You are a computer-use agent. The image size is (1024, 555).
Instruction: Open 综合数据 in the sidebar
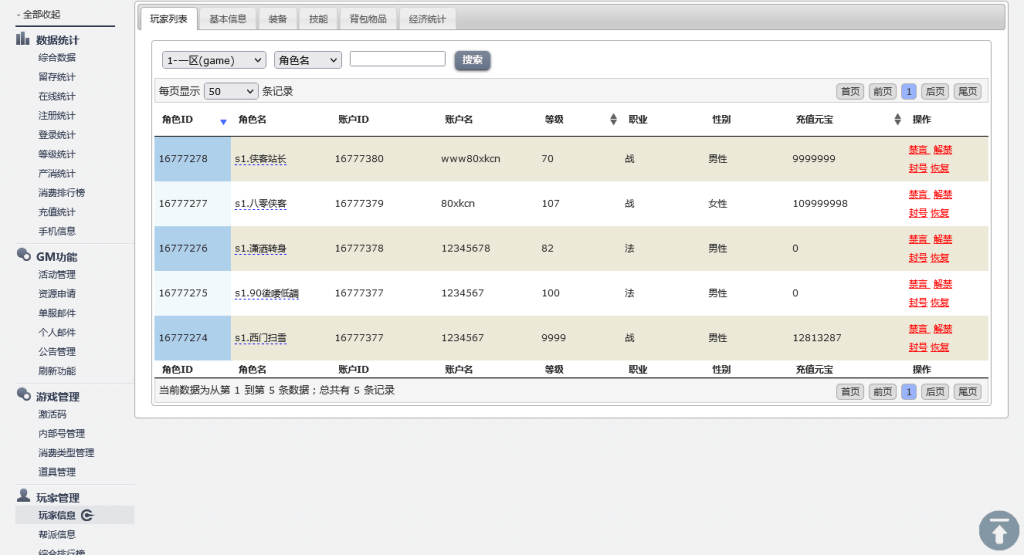click(57, 57)
